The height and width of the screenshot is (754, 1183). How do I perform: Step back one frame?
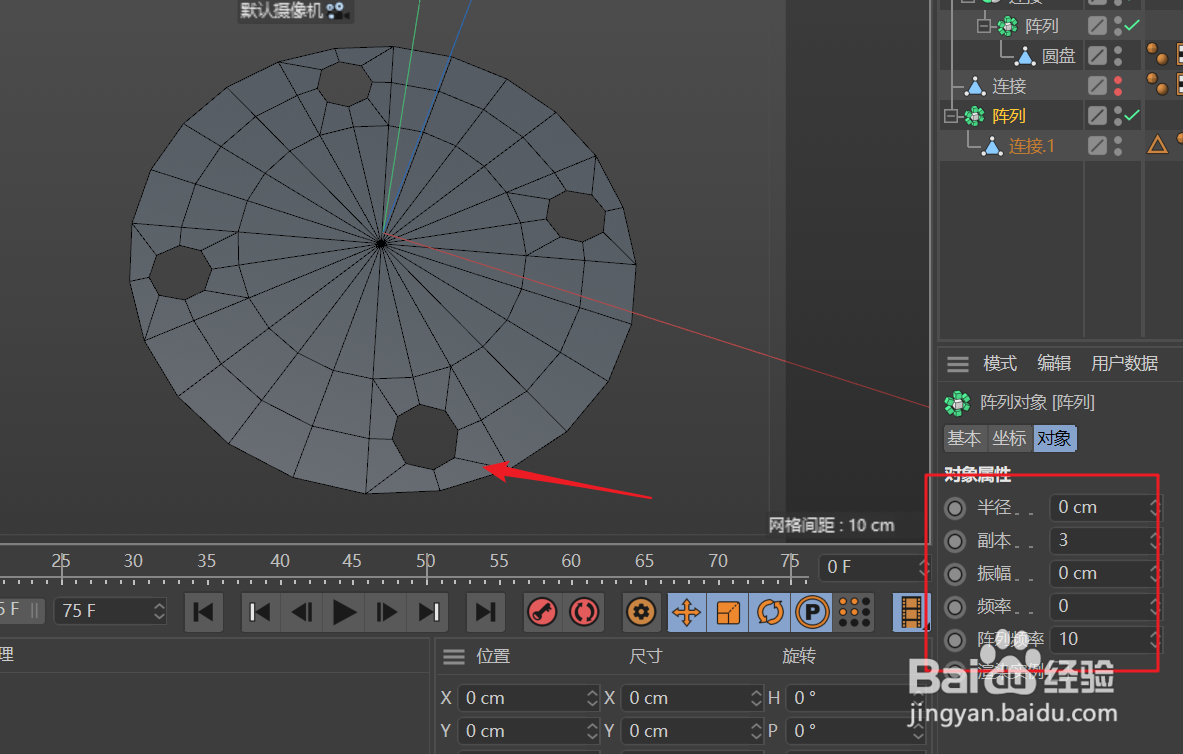[302, 612]
